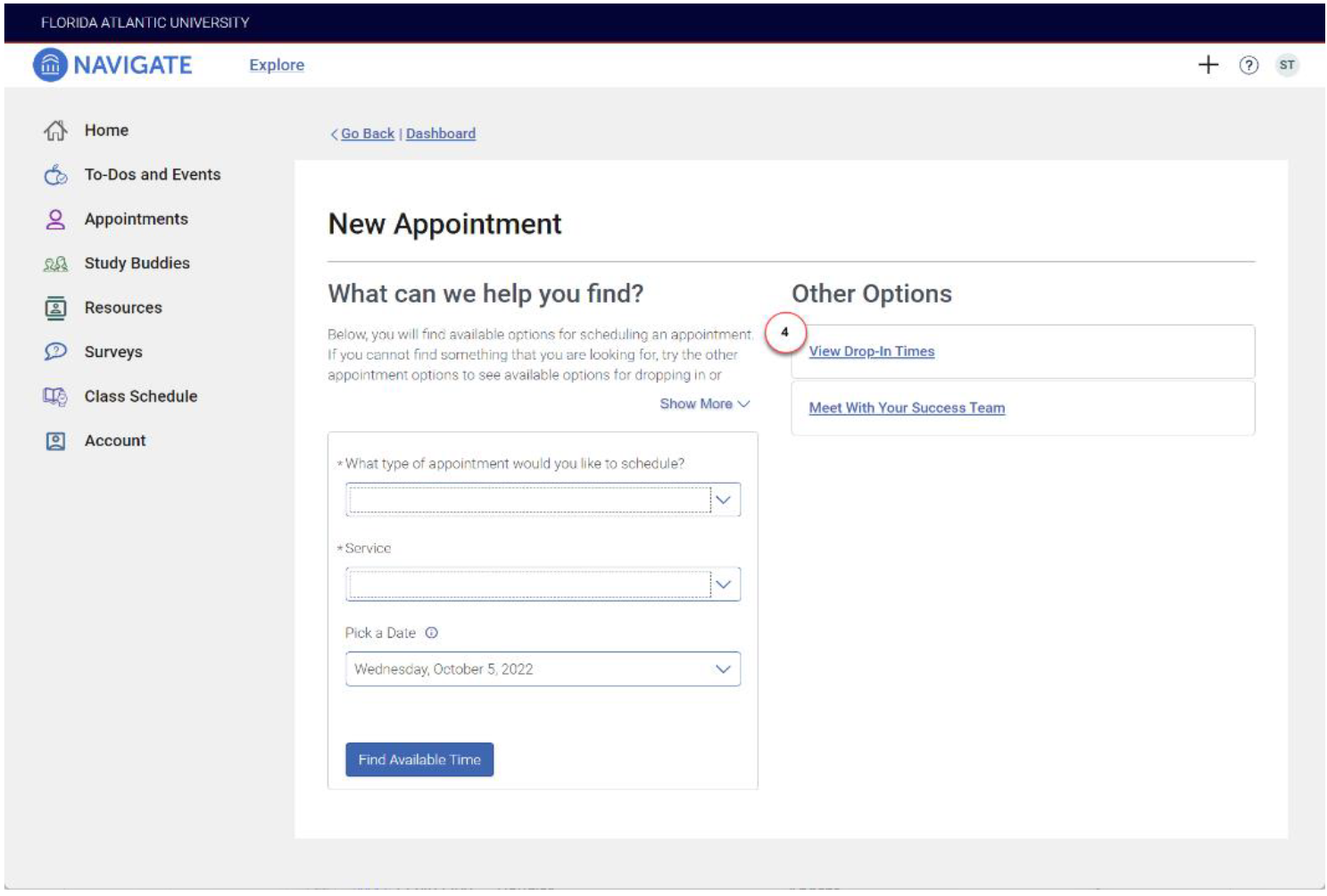Image resolution: width=1327 pixels, height=896 pixels.
Task: Open the ST user avatar menu
Action: (1286, 65)
